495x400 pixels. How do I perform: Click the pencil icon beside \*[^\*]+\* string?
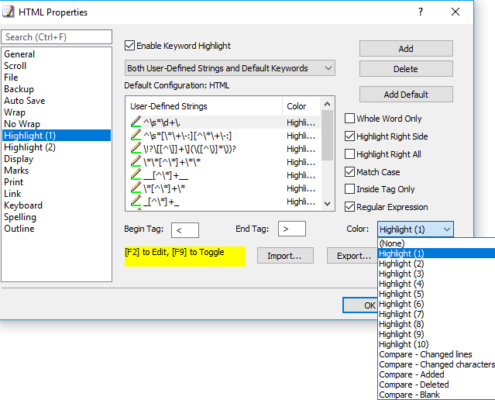click(x=136, y=188)
